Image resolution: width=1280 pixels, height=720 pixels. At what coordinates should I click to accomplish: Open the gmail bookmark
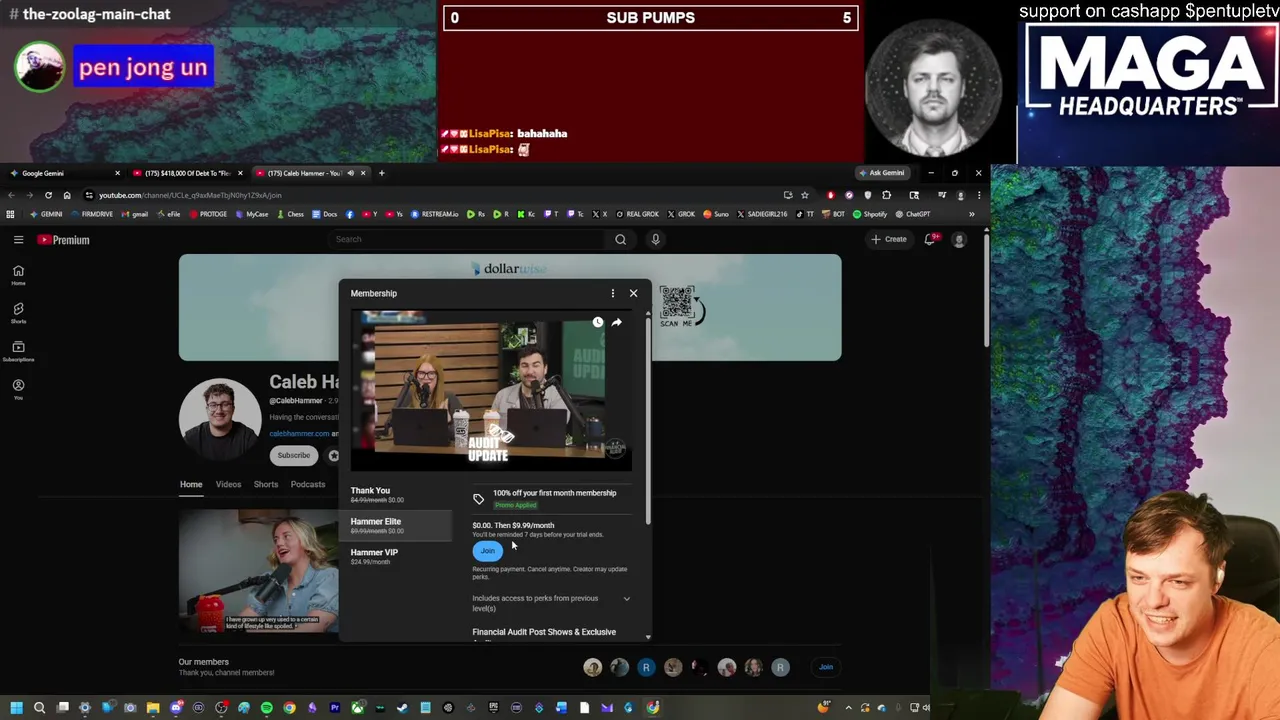click(x=135, y=214)
